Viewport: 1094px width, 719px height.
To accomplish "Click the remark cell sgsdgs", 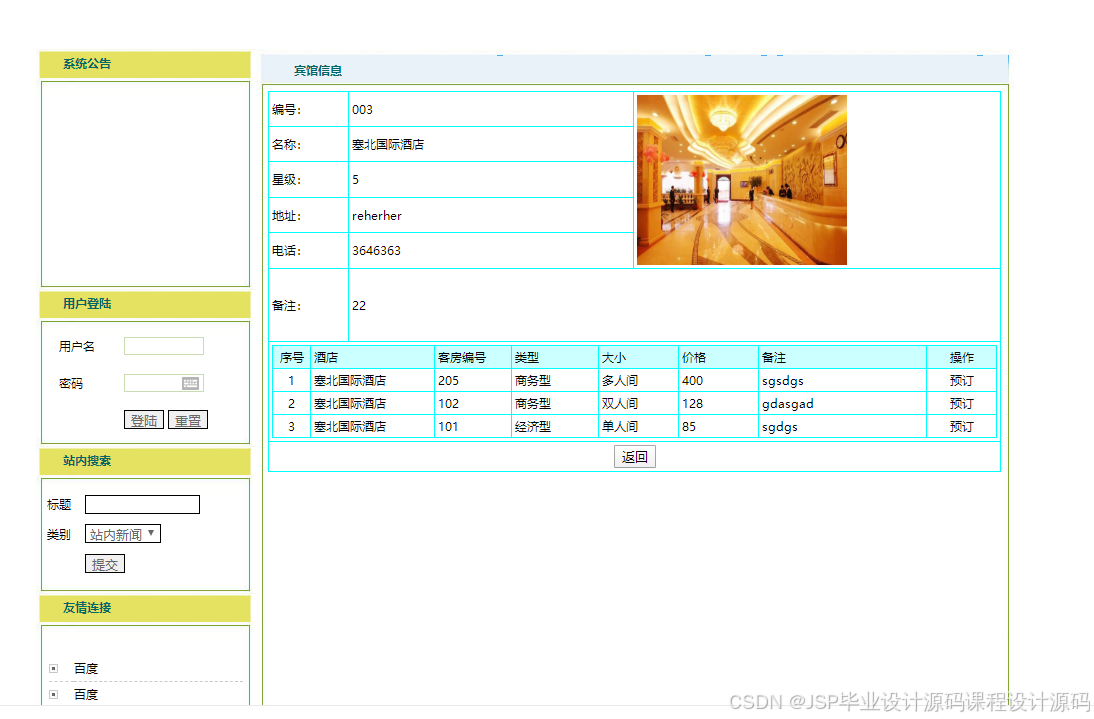I will (x=783, y=381).
